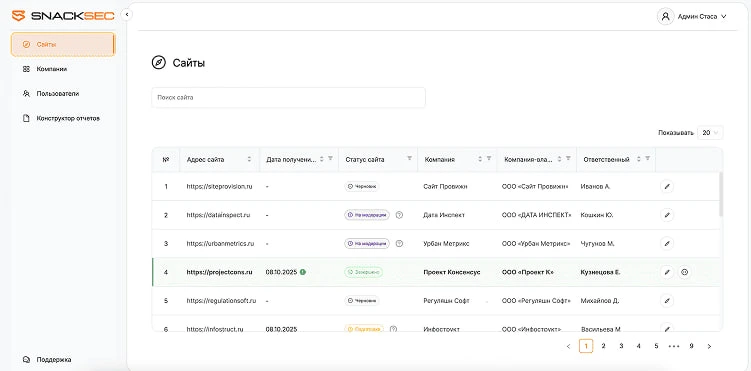Open https://regulationsoft.ru address
This screenshot has width=751, height=371.
point(221,301)
